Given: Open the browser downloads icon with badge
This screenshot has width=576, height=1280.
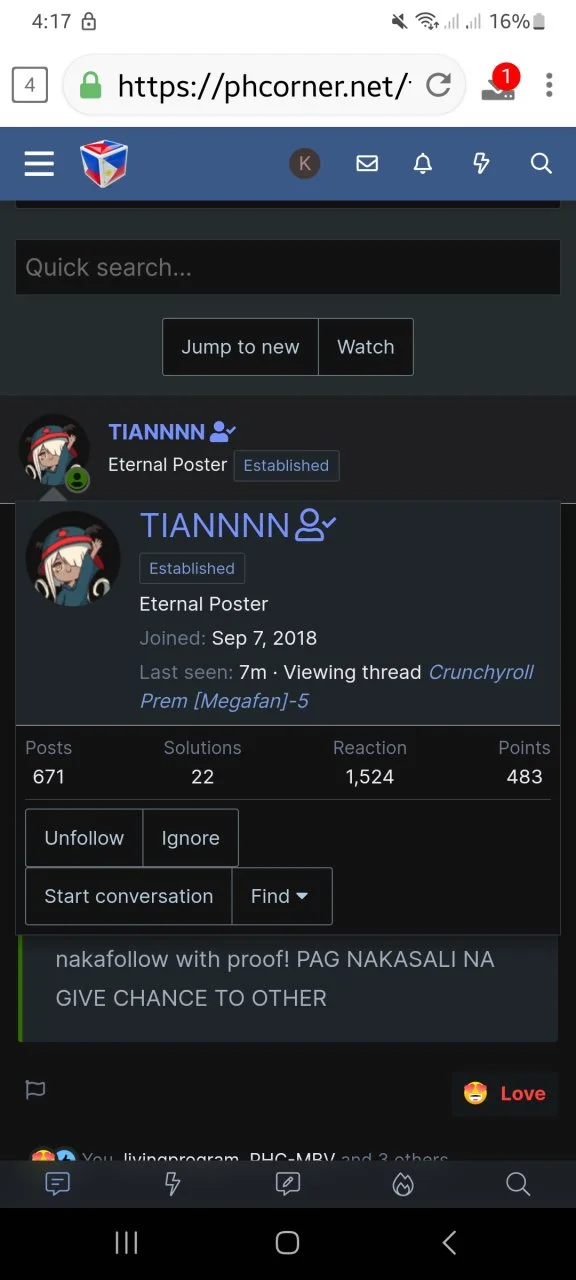Looking at the screenshot, I should pos(499,85).
